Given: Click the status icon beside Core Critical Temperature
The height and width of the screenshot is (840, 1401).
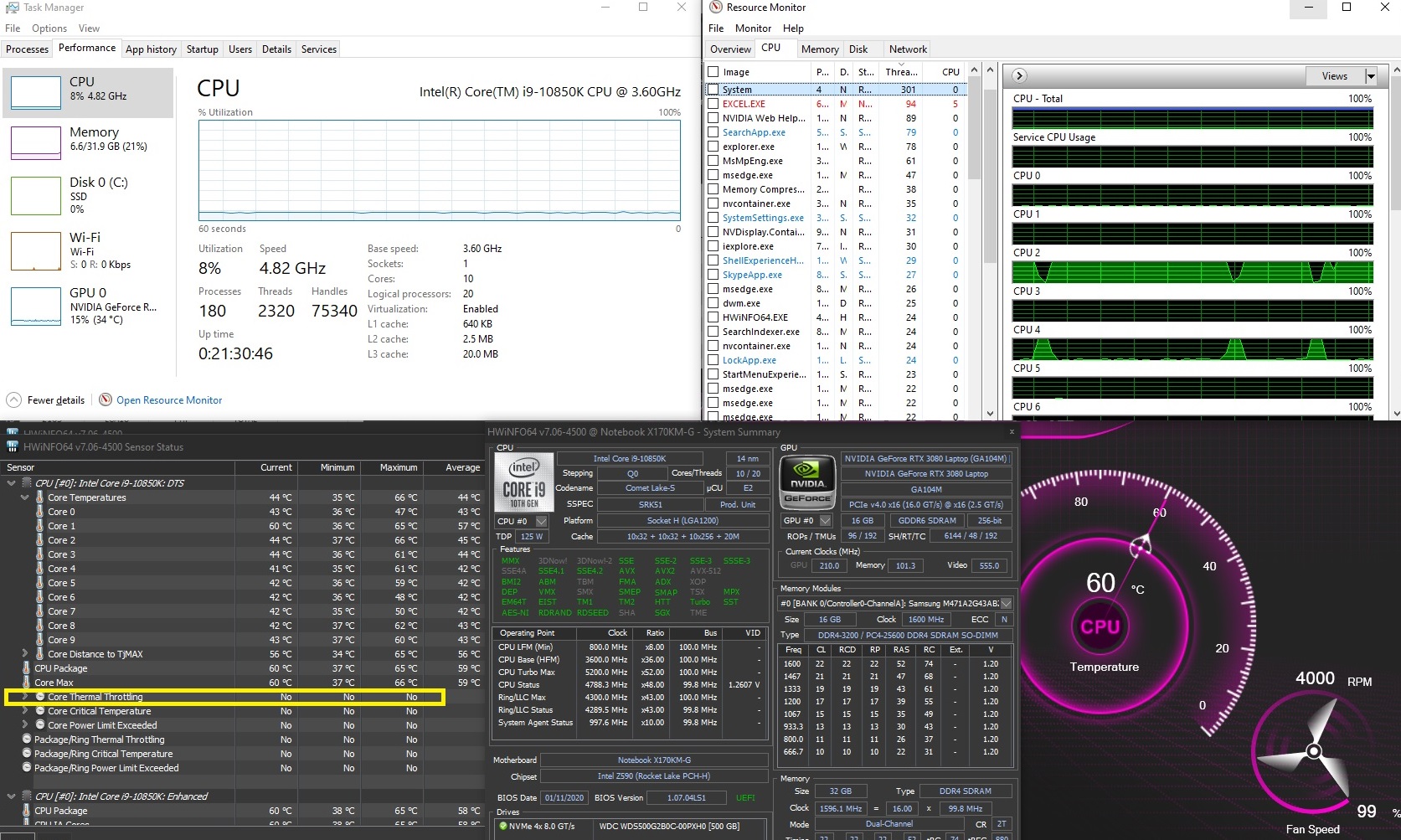Looking at the screenshot, I should [x=39, y=711].
